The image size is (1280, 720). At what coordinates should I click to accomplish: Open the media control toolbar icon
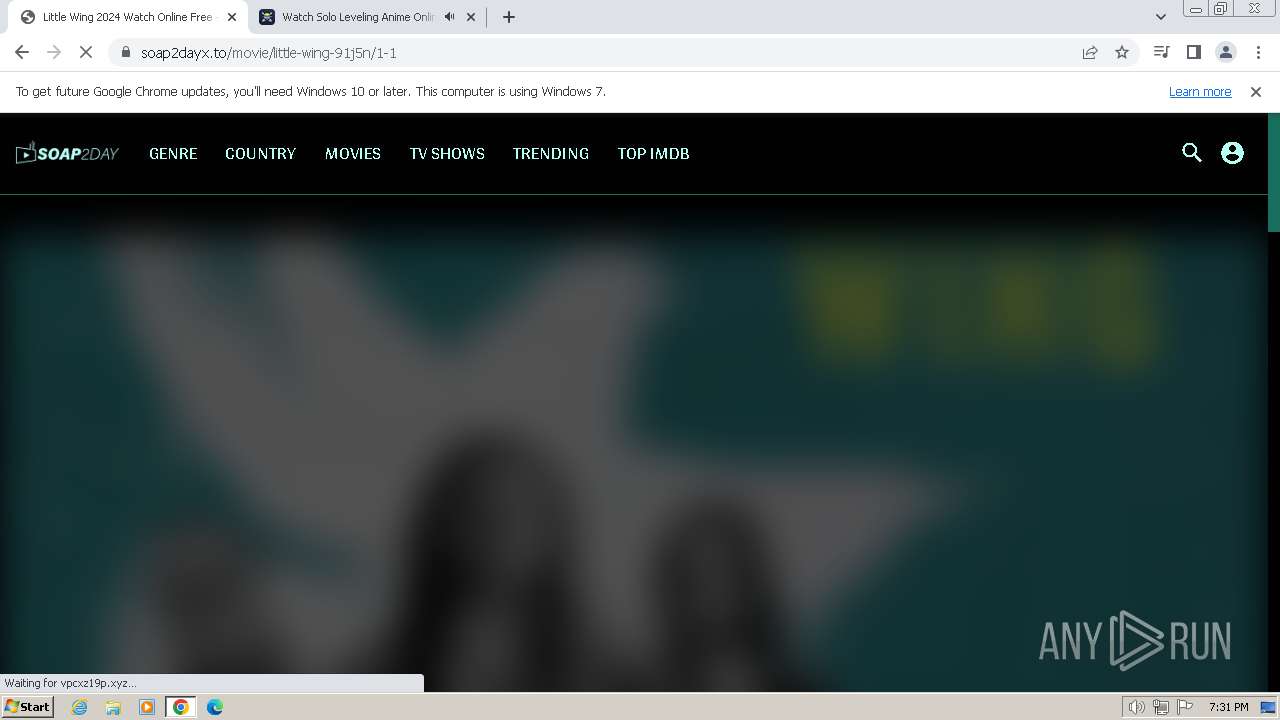(1161, 52)
